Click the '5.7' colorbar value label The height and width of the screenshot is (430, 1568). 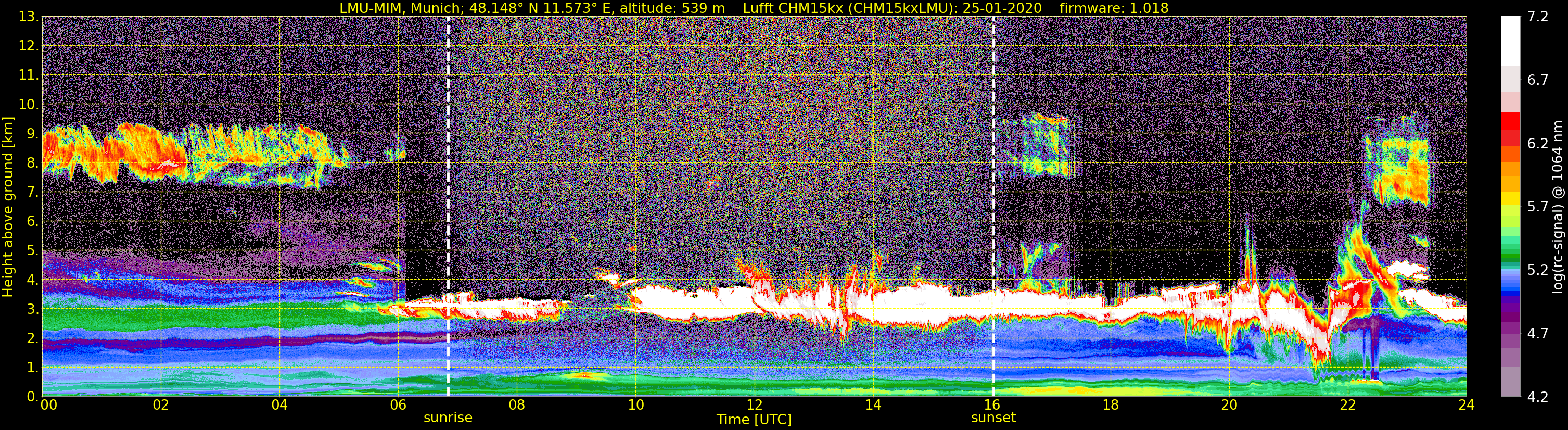click(1538, 207)
